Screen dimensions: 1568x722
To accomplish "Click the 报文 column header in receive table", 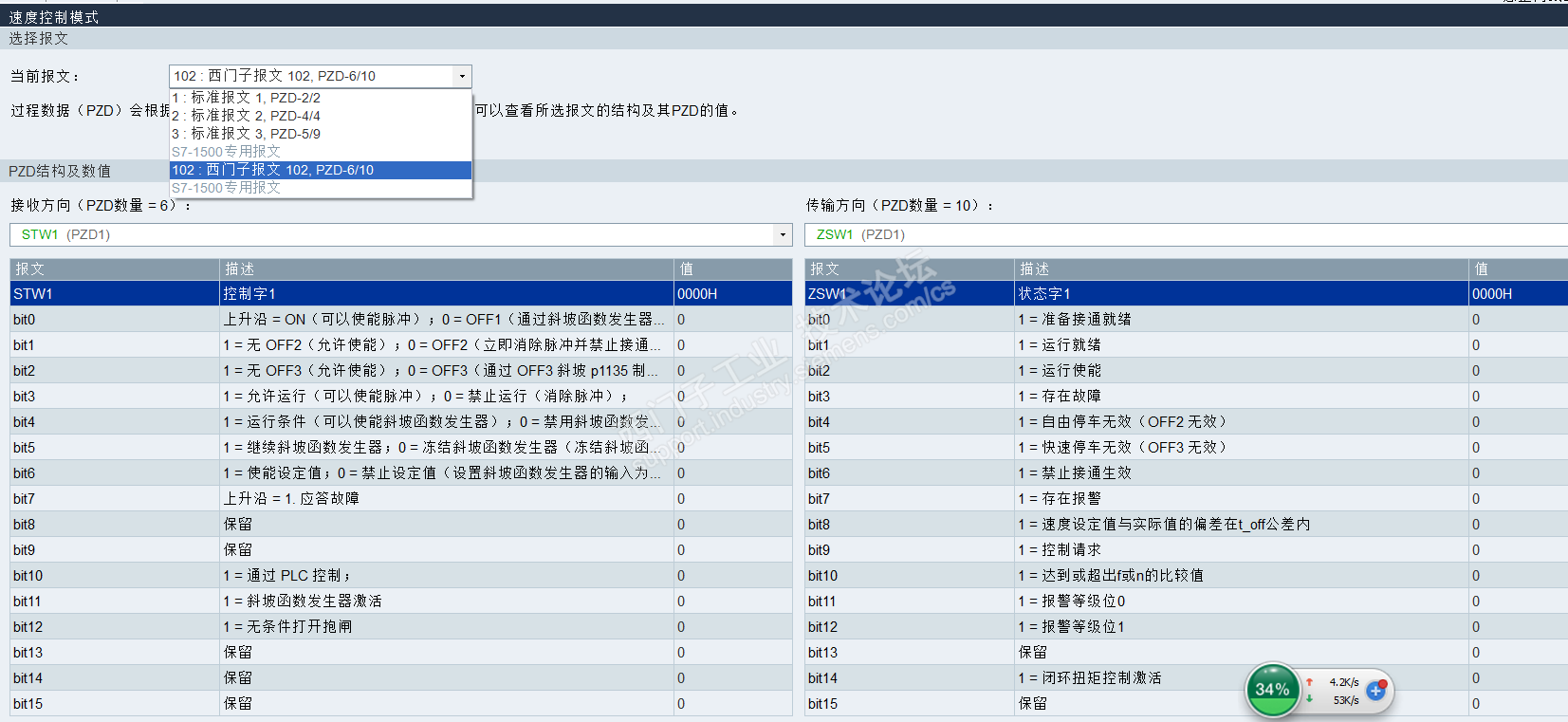I will [x=115, y=269].
